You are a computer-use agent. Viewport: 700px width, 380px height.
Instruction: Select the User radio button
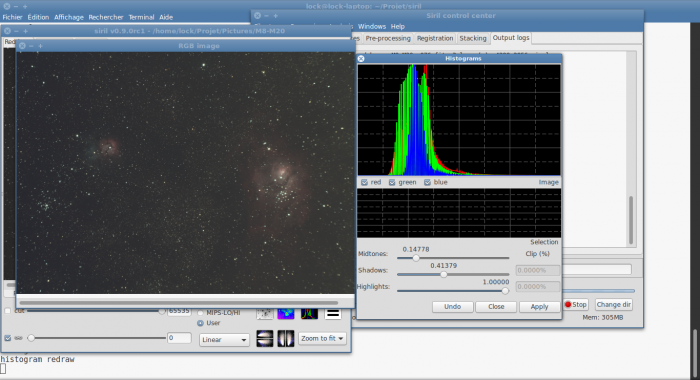(x=200, y=323)
